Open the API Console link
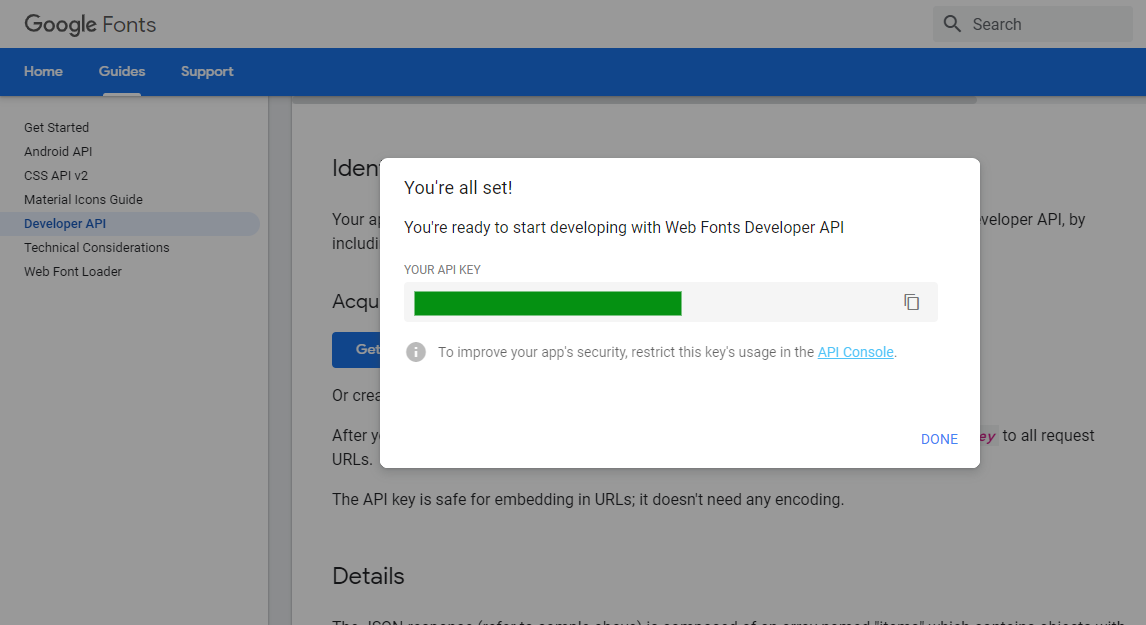The image size is (1146, 625). click(855, 352)
